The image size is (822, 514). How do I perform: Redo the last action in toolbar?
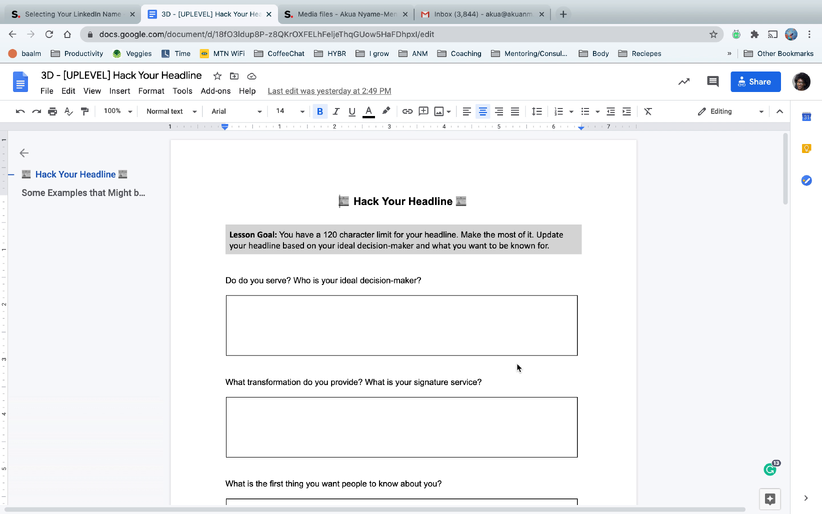(x=36, y=111)
